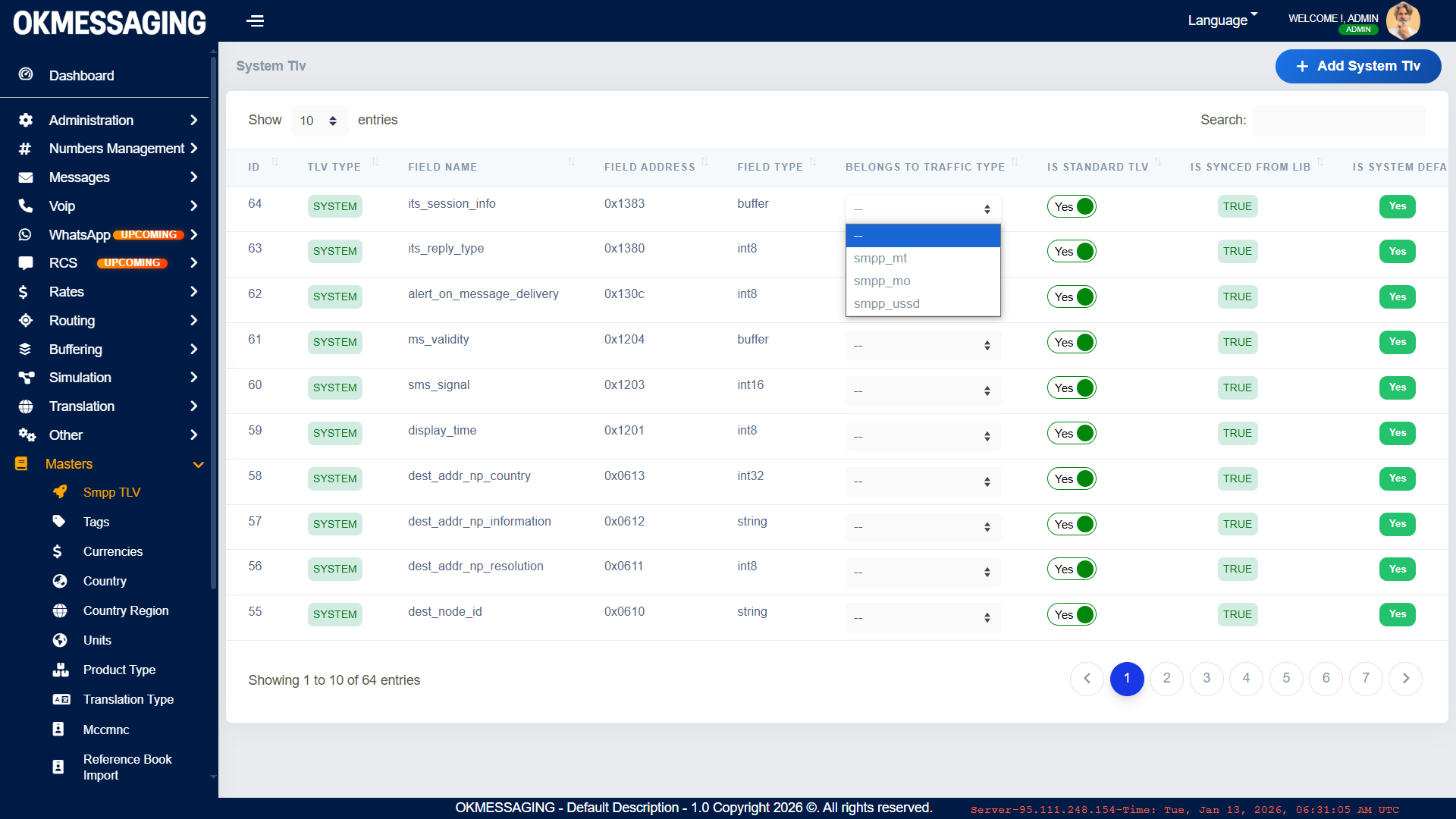Toggle Is Standard TLV for its_session_info row
Screen dimensions: 1456x819
coord(1072,206)
